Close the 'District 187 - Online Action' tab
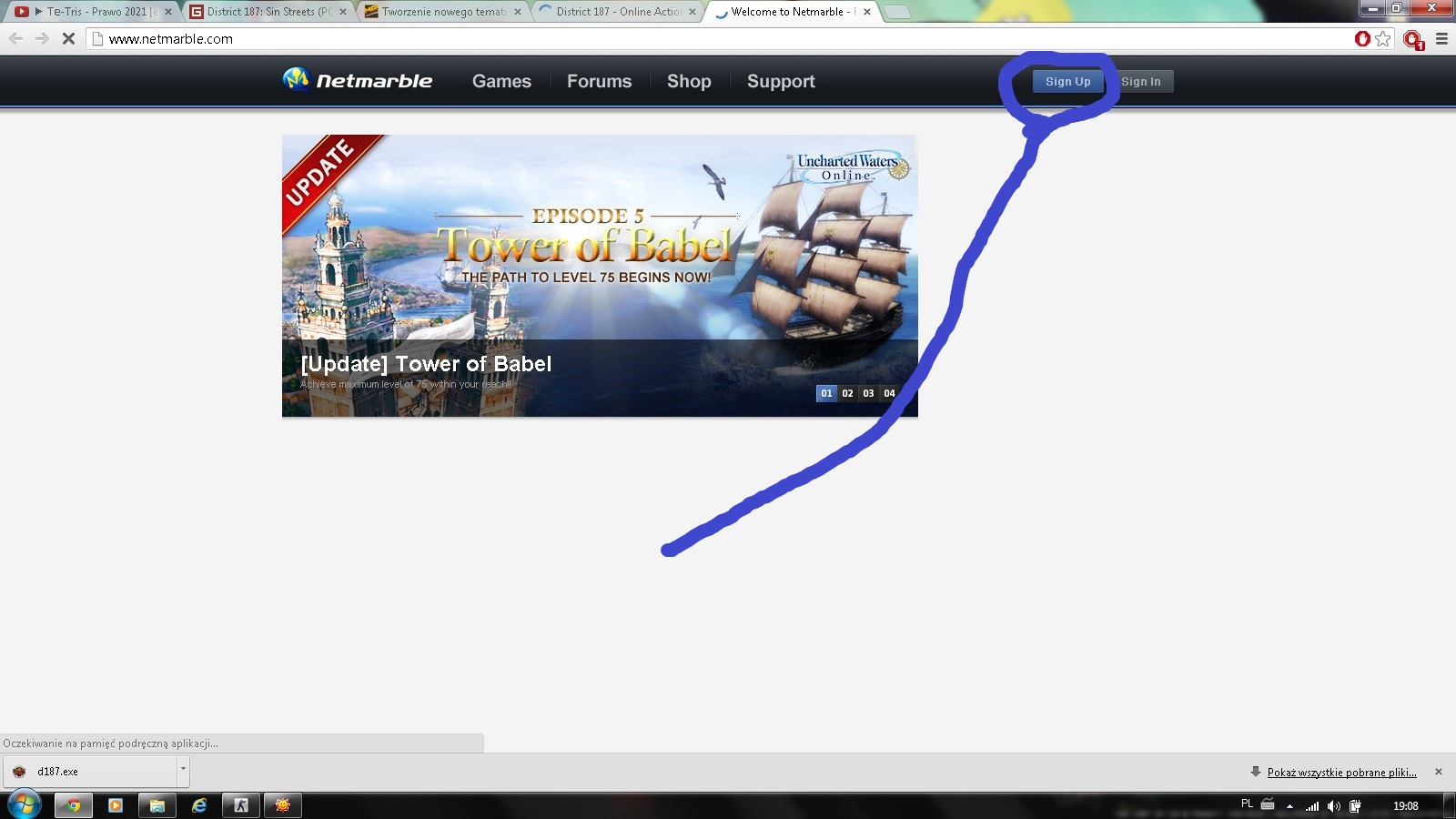The image size is (1456, 819). (693, 12)
